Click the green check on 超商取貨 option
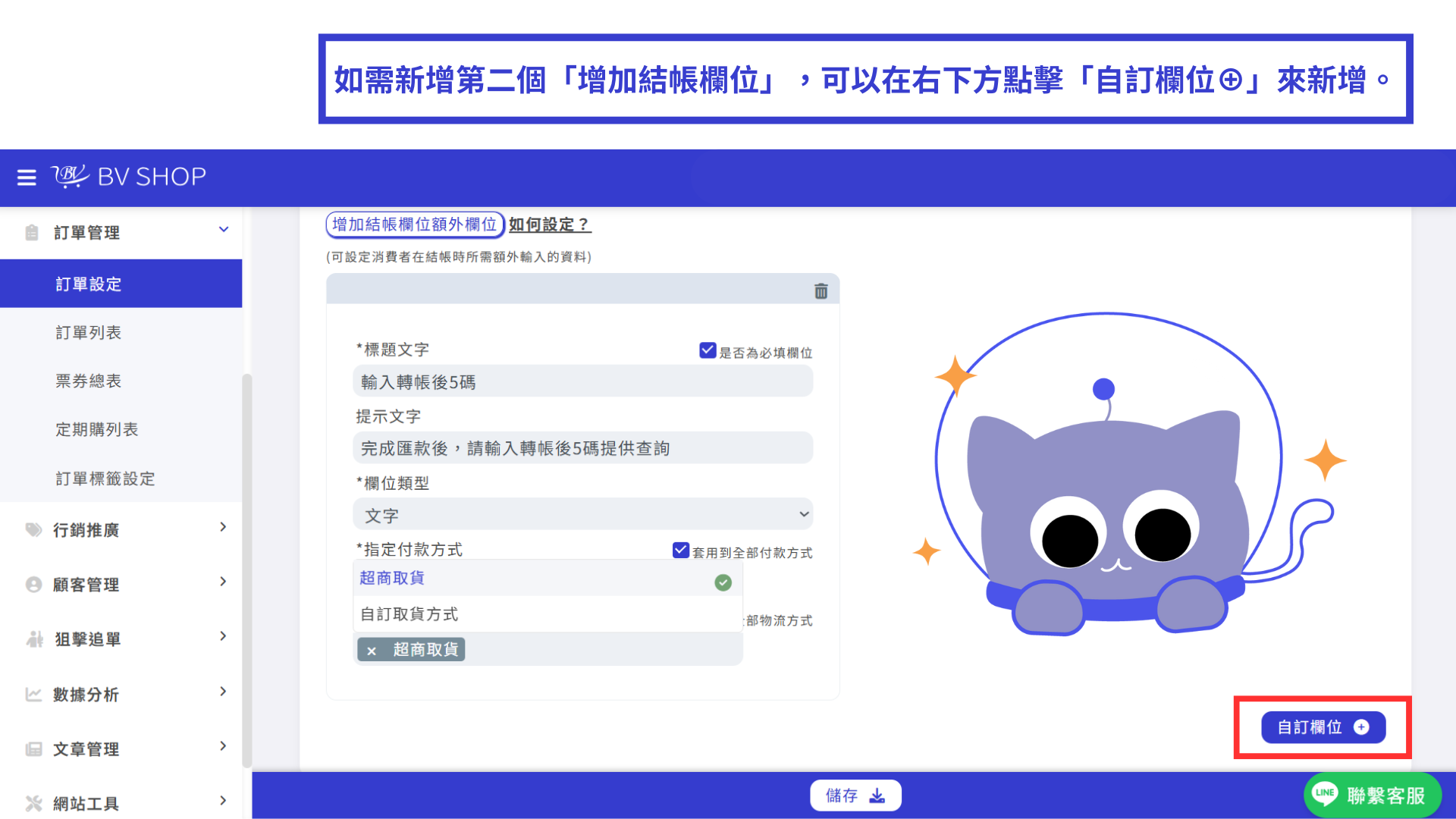 click(723, 582)
